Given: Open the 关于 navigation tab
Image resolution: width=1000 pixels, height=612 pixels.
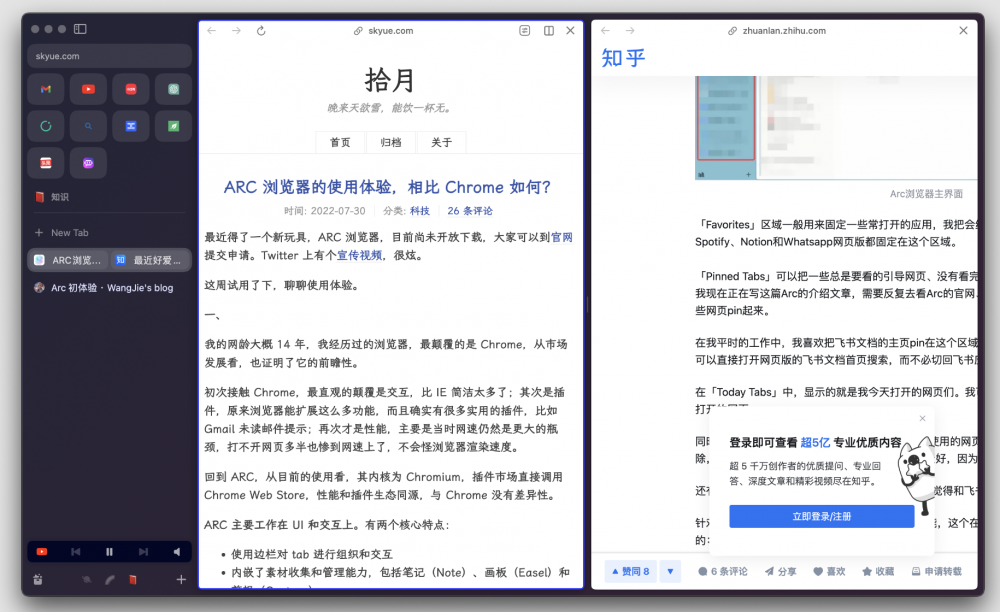Looking at the screenshot, I should (x=441, y=142).
